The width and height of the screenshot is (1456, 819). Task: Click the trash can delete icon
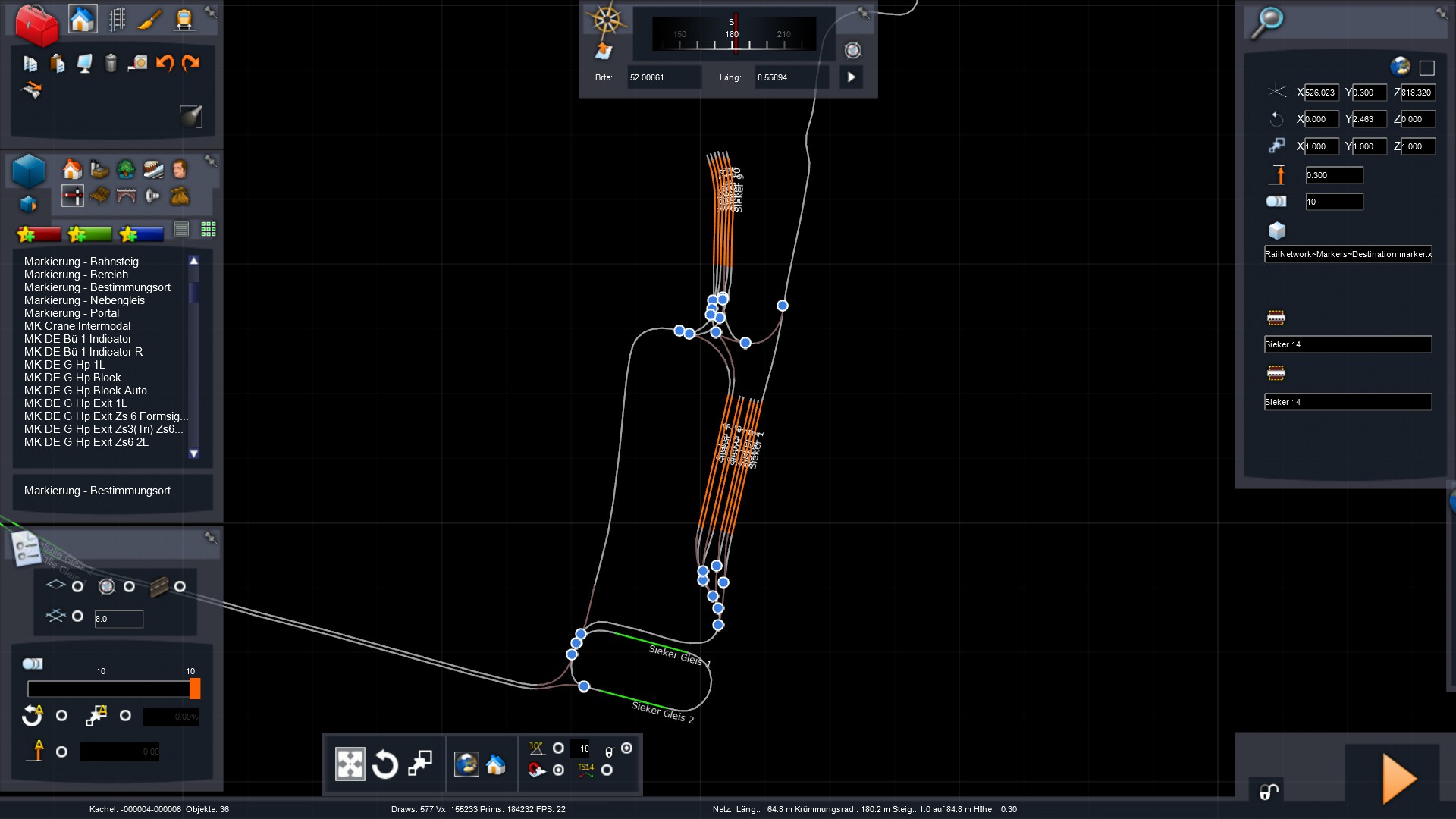tap(111, 63)
